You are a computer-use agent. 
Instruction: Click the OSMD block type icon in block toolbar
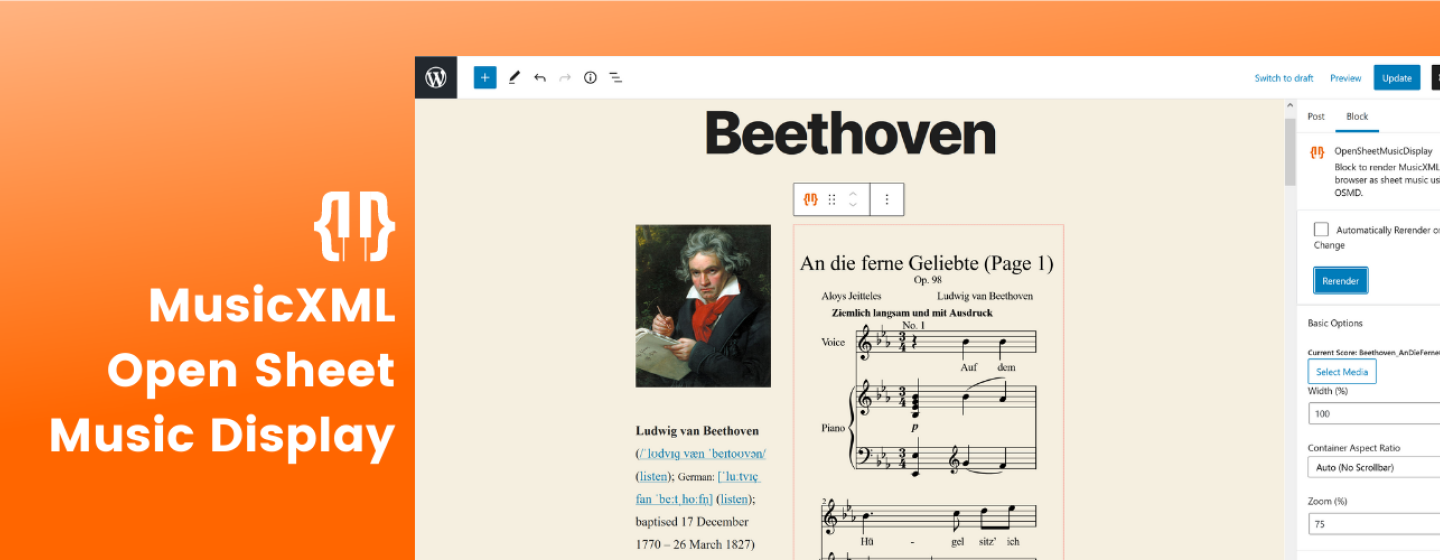[x=811, y=199]
